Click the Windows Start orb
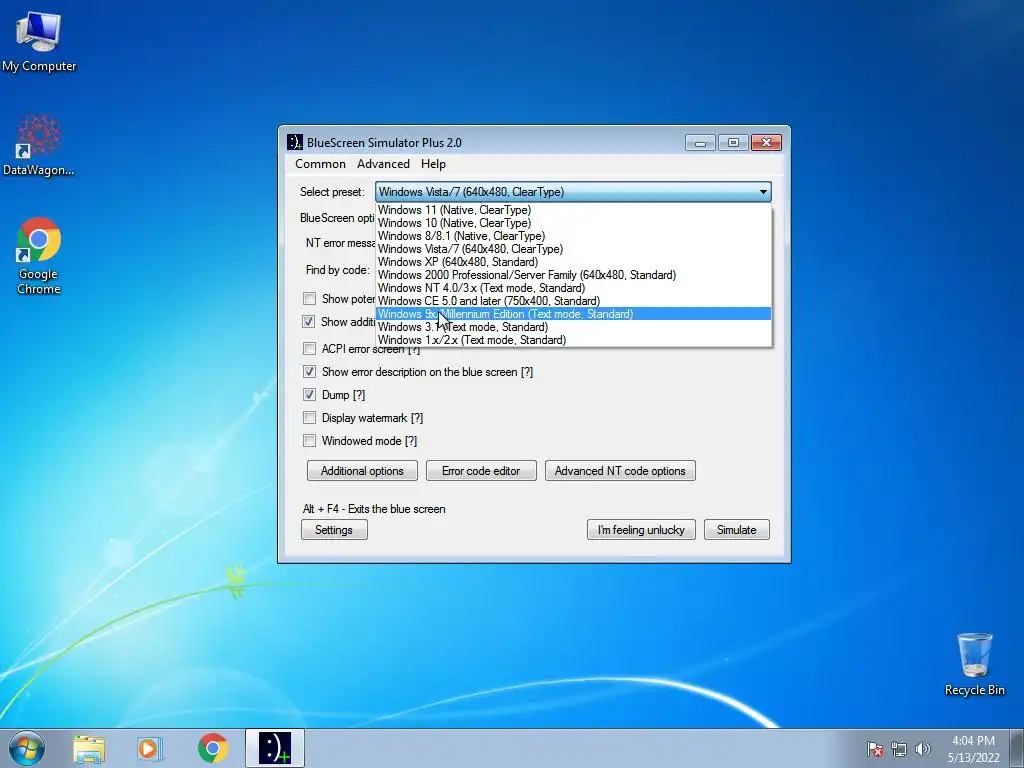 (x=27, y=748)
